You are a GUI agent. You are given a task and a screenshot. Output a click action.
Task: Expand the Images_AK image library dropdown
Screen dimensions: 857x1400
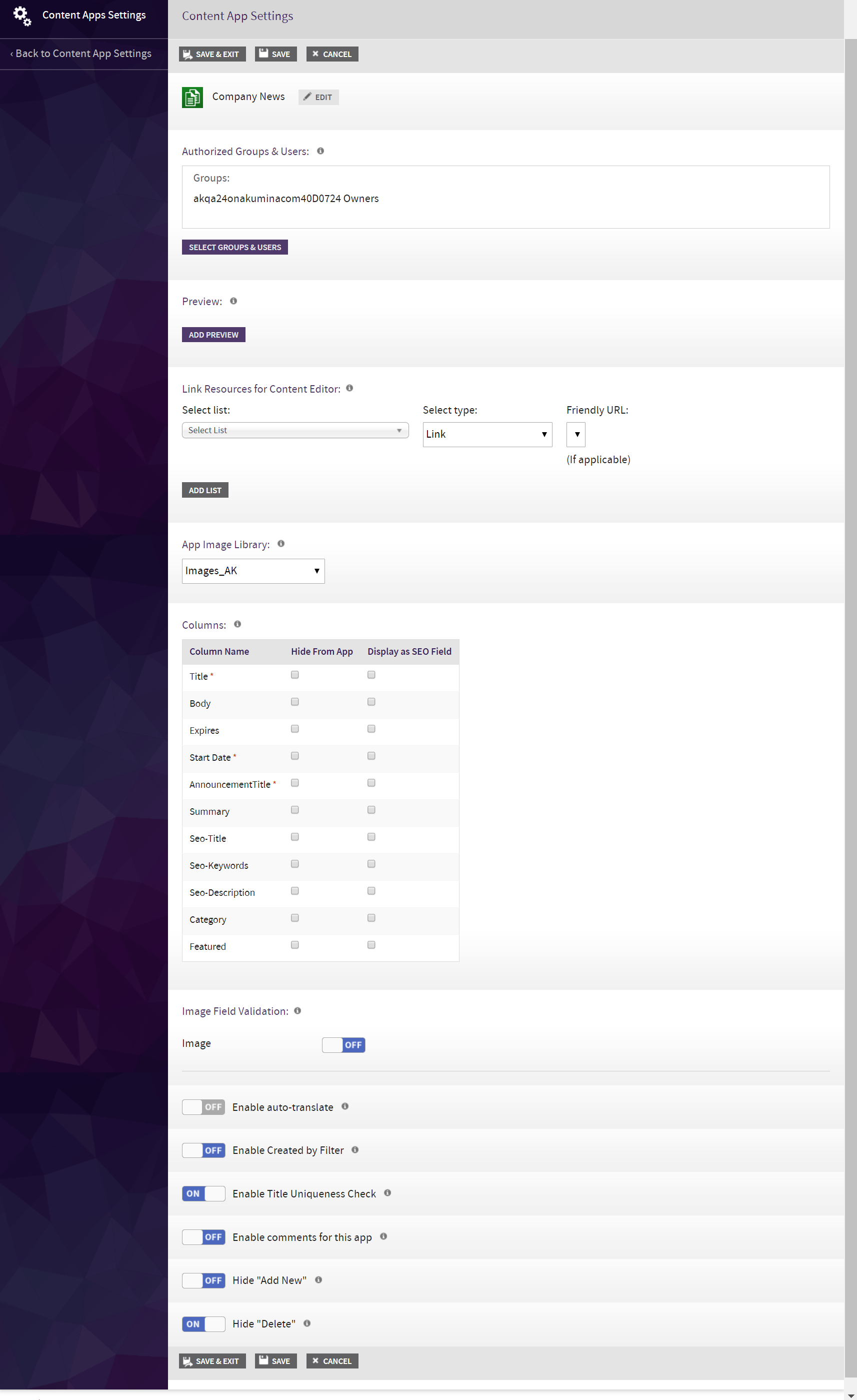pyautogui.click(x=252, y=571)
